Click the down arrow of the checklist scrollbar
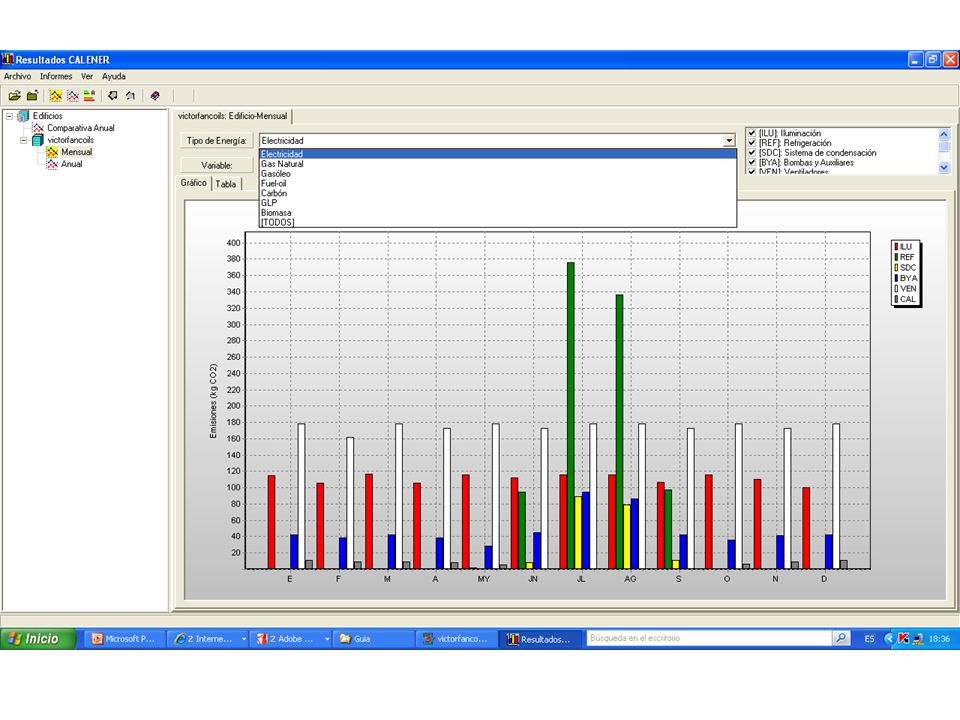 pos(943,167)
